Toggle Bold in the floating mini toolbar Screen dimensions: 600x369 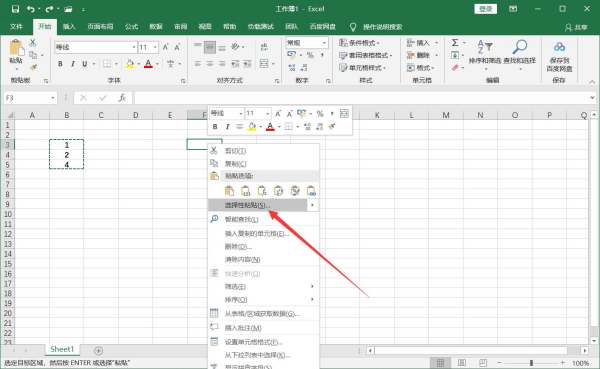click(215, 126)
